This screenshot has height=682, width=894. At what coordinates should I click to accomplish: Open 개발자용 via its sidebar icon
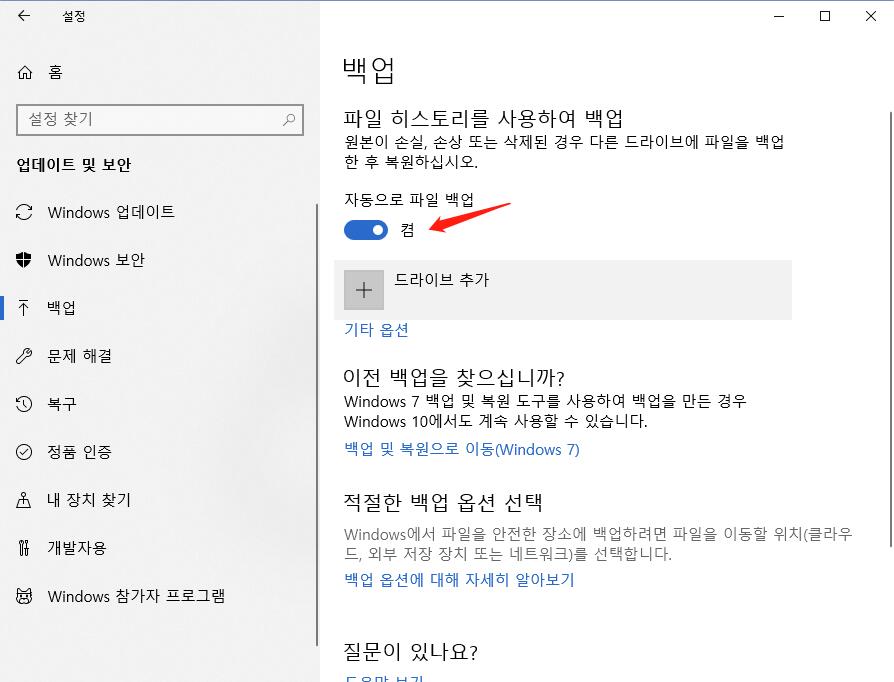click(x=24, y=548)
